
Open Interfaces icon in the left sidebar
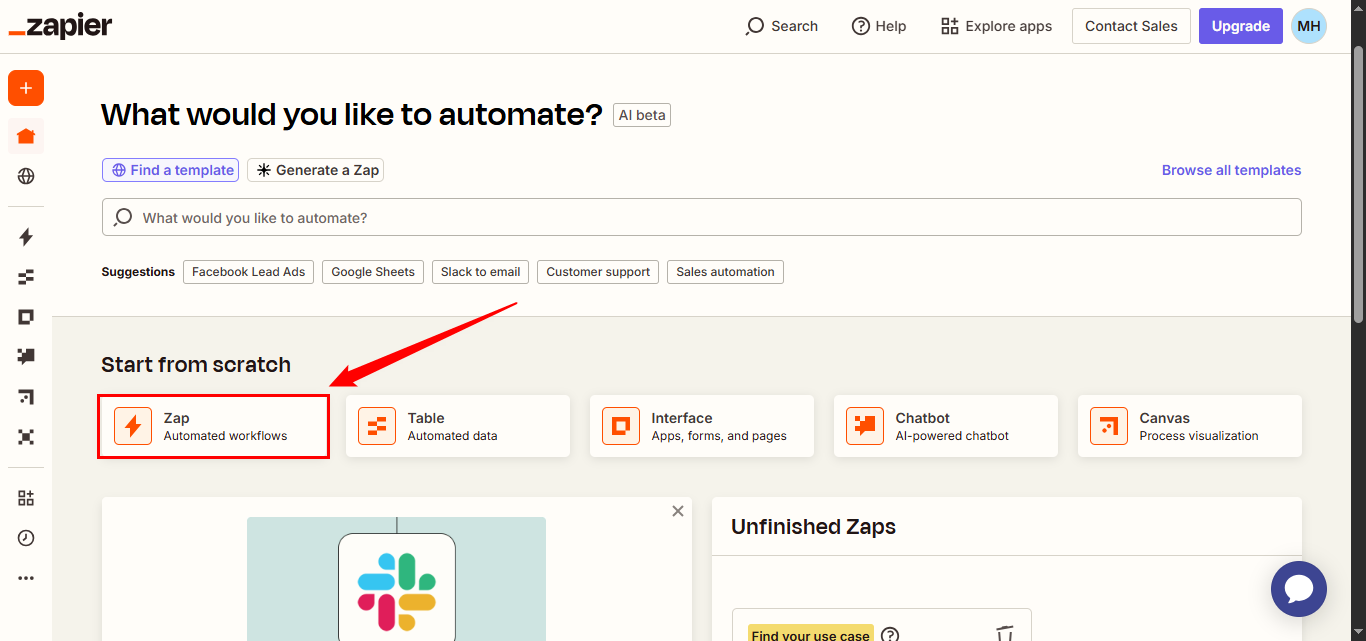coord(26,317)
